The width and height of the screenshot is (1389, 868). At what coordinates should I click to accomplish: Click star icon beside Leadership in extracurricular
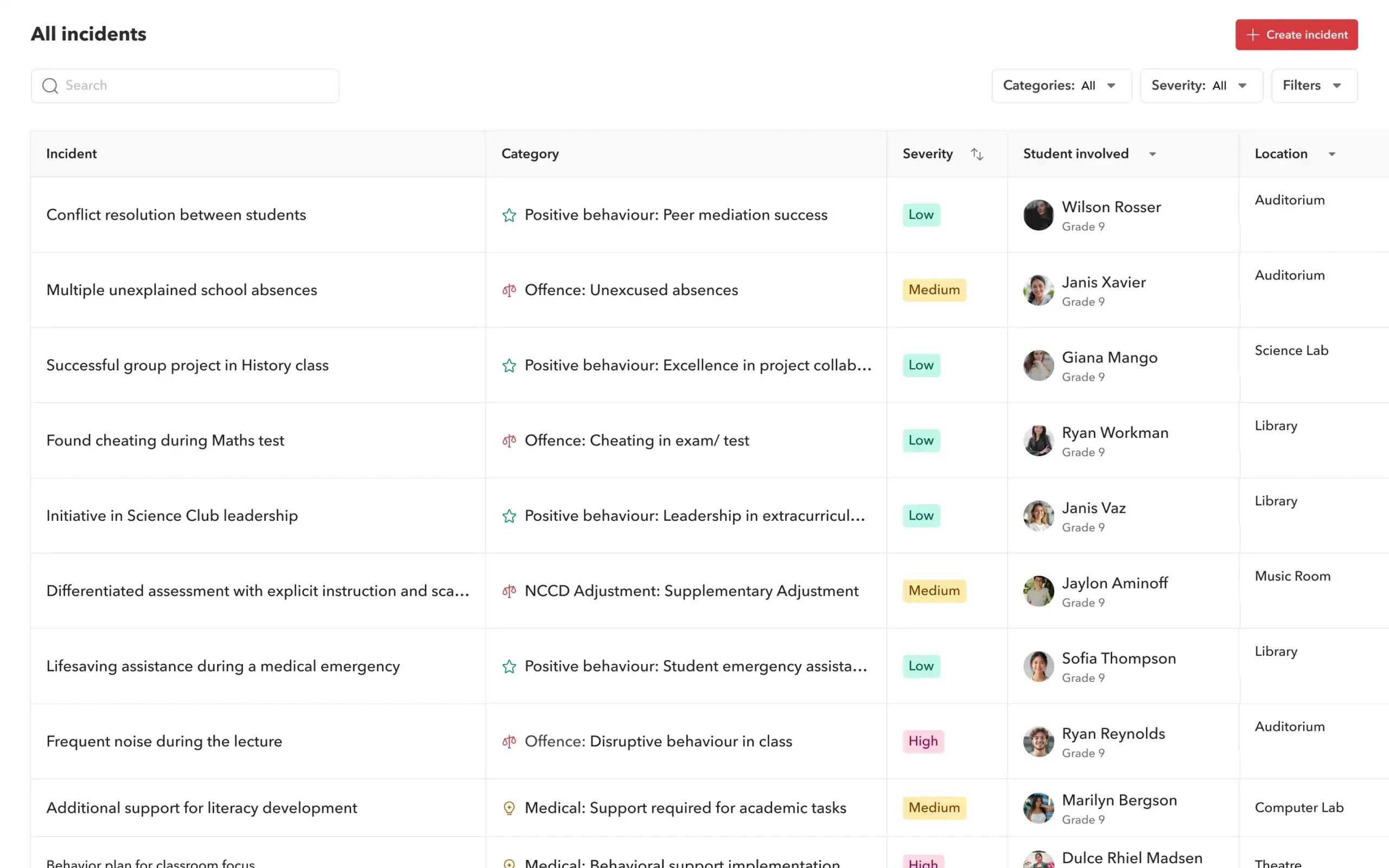[508, 515]
